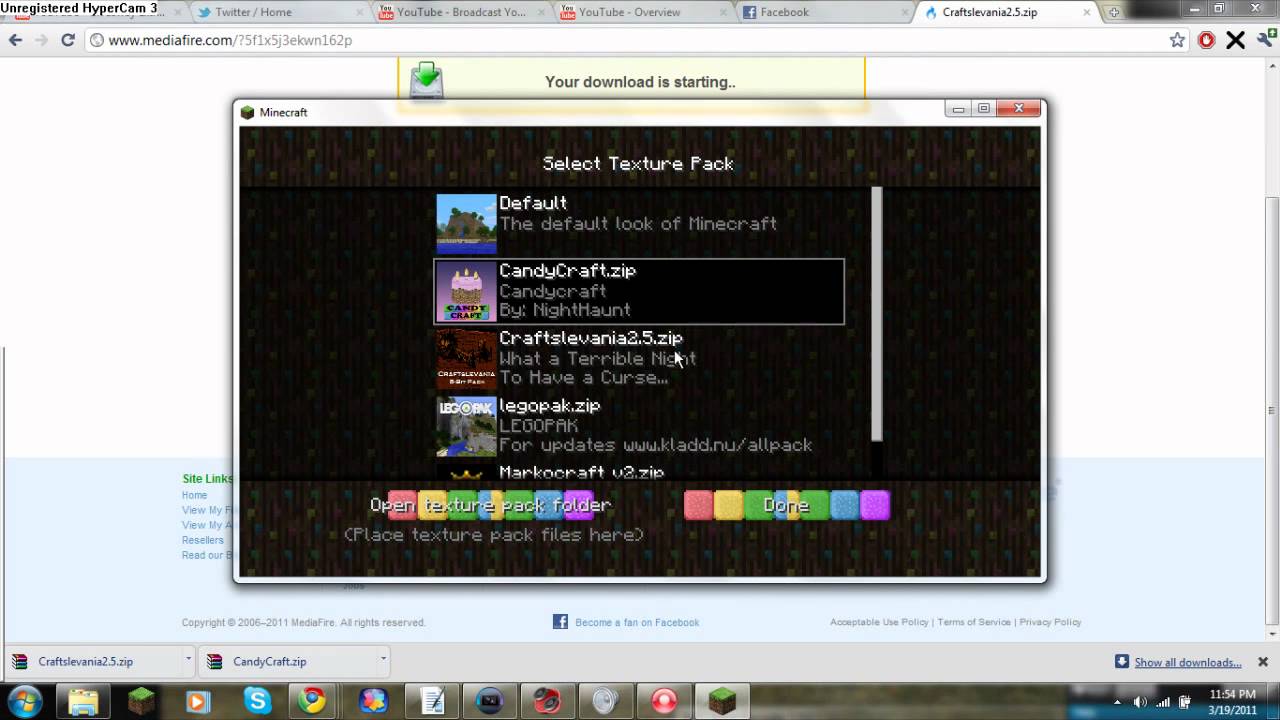
Task: Click the network signal tray icon
Action: [x=1163, y=702]
